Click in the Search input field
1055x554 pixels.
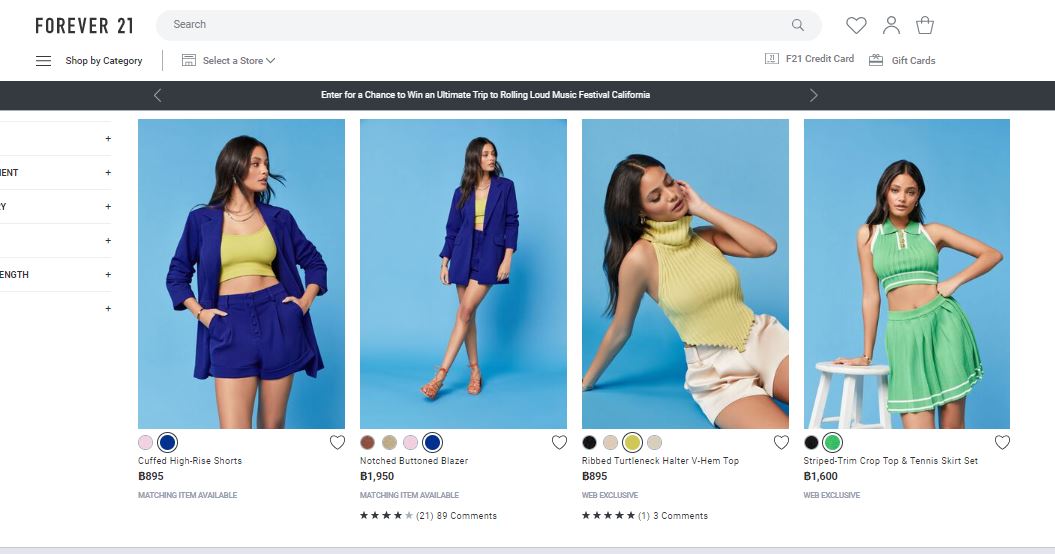(470, 25)
